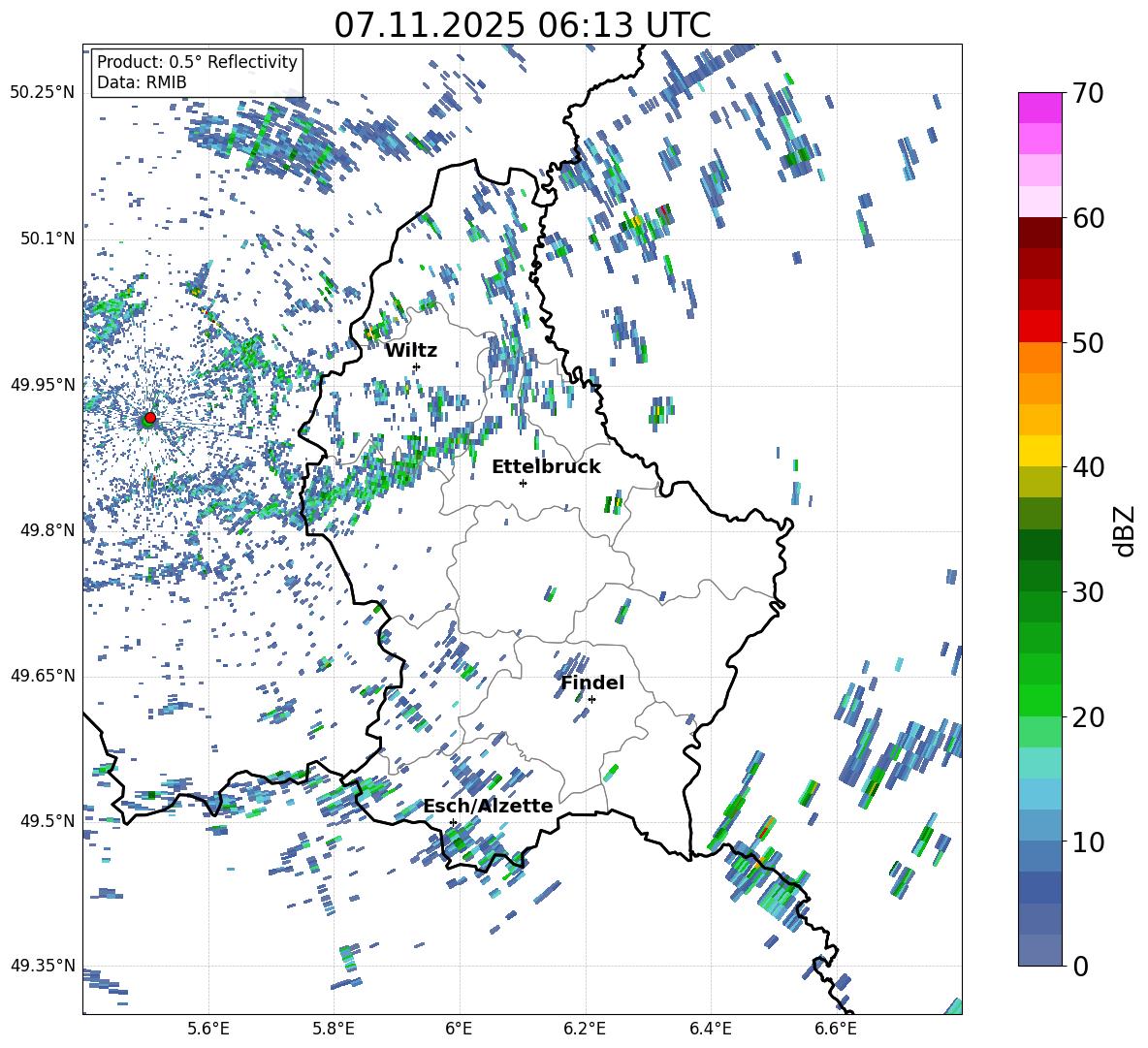1148x1048 pixels.
Task: Click the Findel station cross marker
Action: click(591, 700)
